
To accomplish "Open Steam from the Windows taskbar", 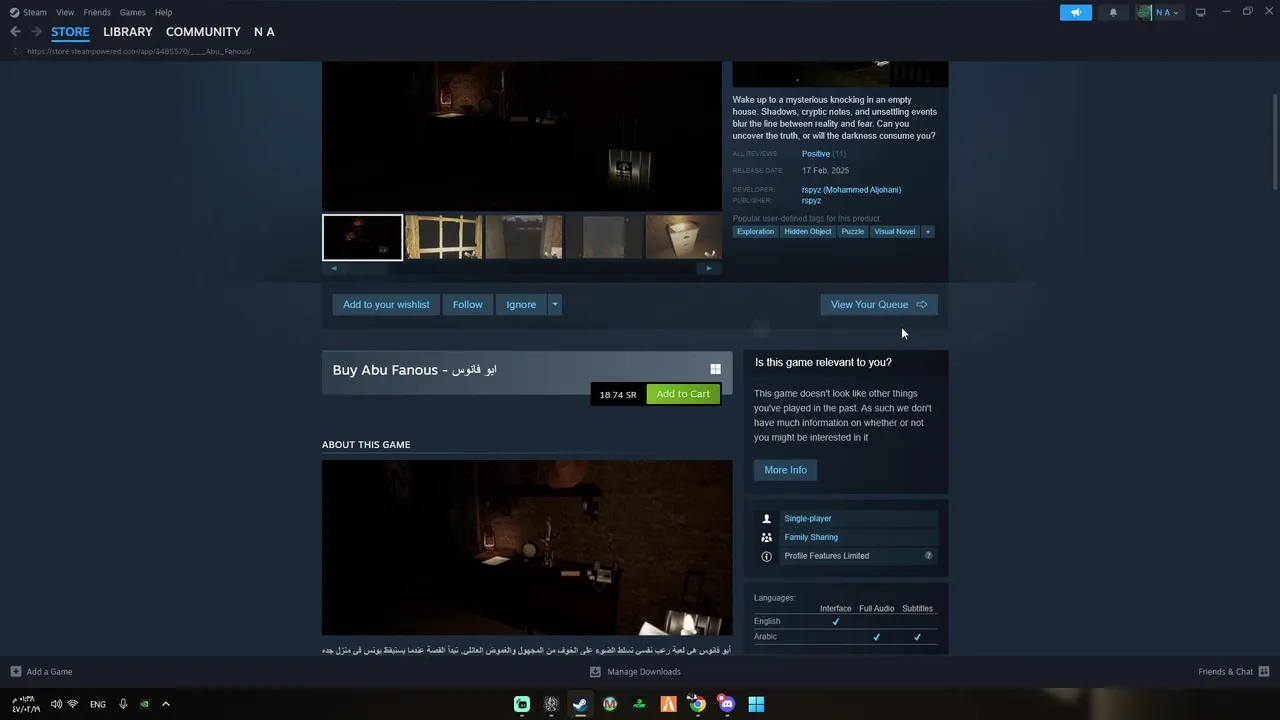I will click(x=580, y=704).
